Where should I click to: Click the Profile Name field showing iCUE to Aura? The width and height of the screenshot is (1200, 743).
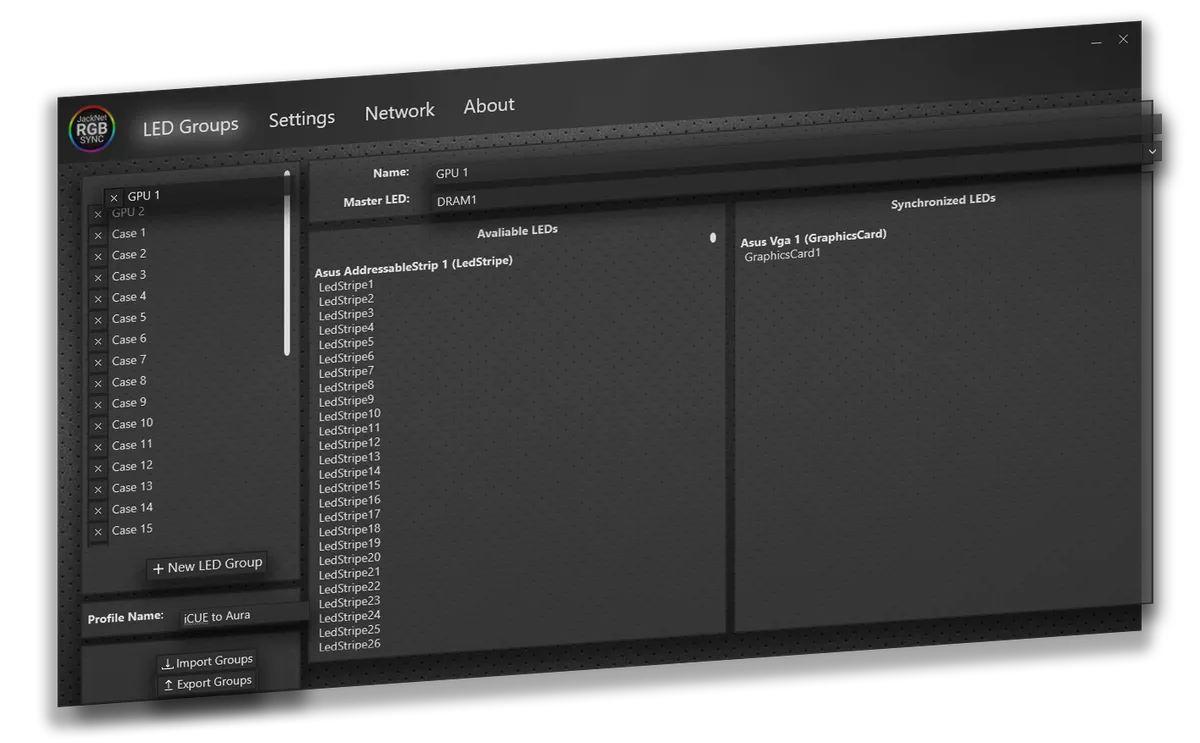click(217, 616)
